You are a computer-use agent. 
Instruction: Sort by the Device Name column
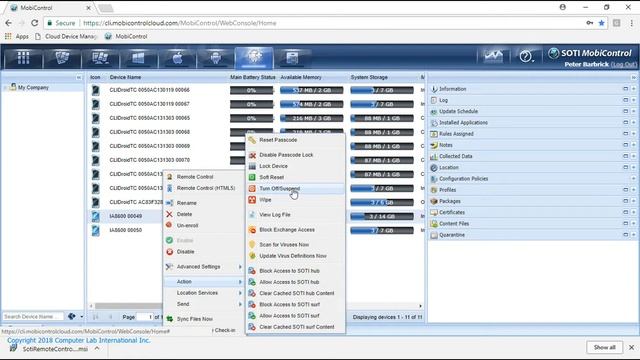point(125,77)
